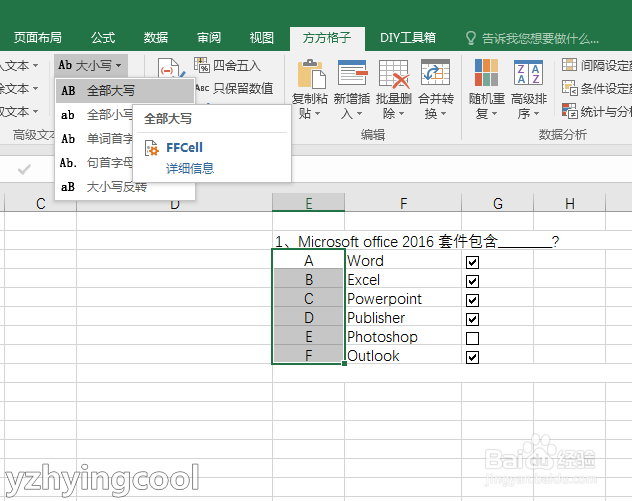Click the 批量删除 icon
Screen dimensions: 632x501
tap(394, 74)
